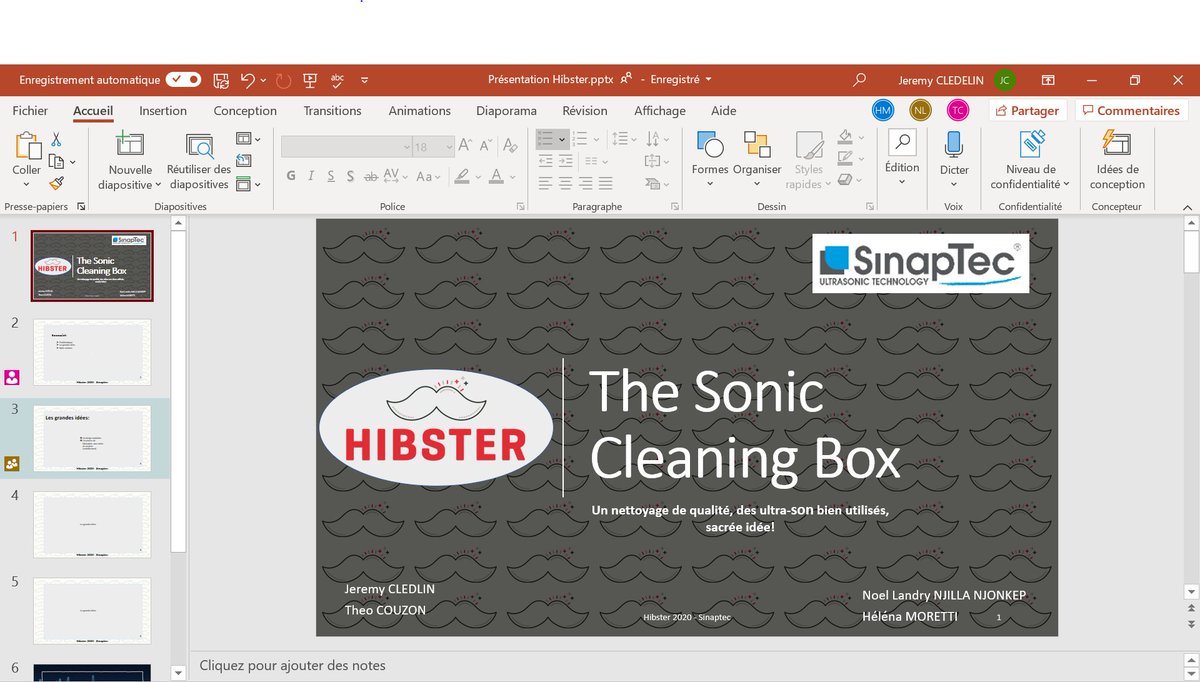The height and width of the screenshot is (682, 1200).
Task: Clear all formatting icon
Action: pos(511,147)
